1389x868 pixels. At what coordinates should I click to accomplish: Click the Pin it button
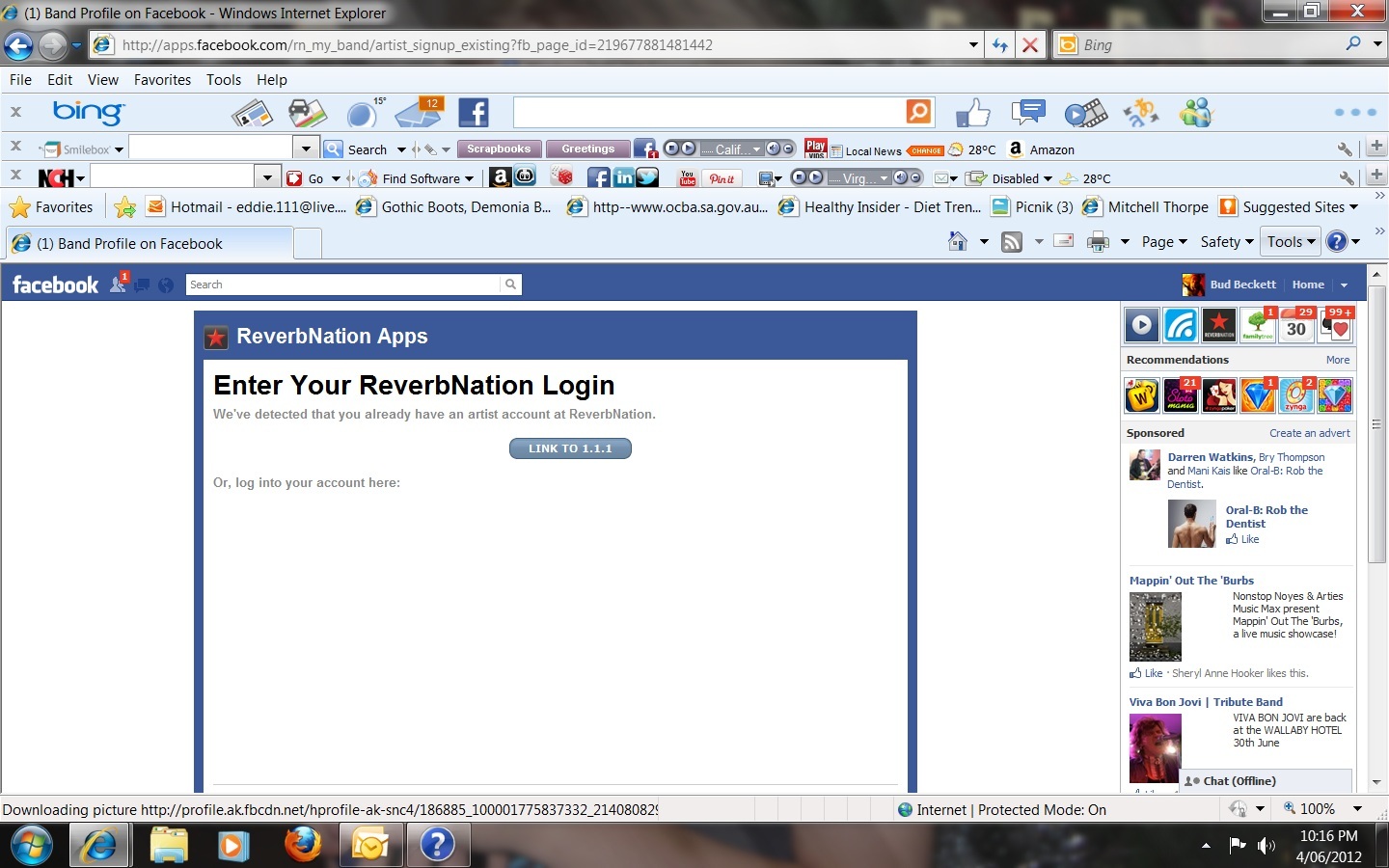pos(722,178)
